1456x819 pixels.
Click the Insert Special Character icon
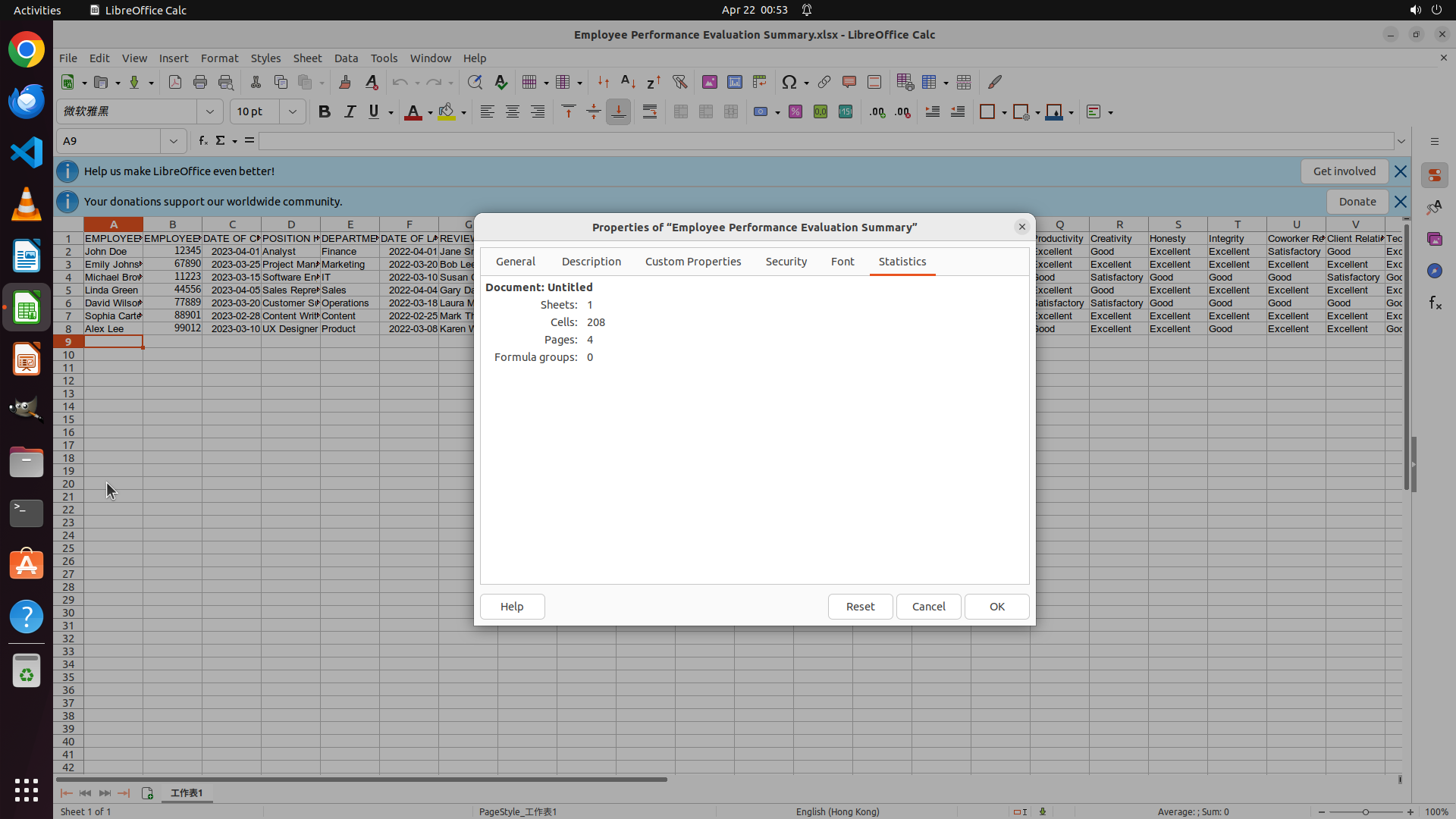[x=789, y=82]
